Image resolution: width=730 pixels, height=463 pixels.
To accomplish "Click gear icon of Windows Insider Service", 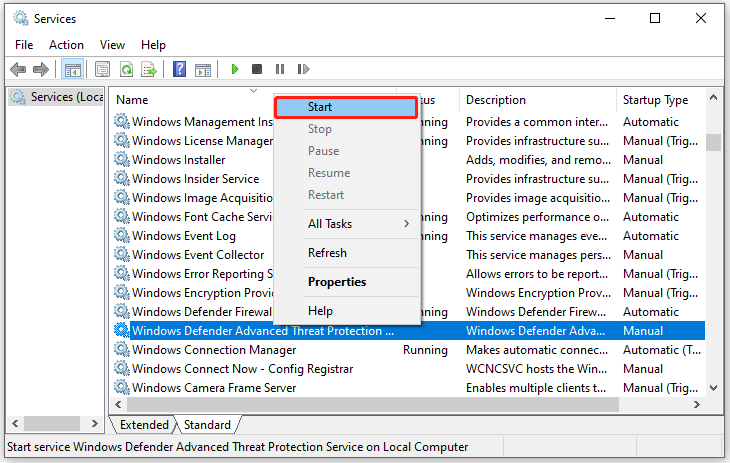I will 122,178.
